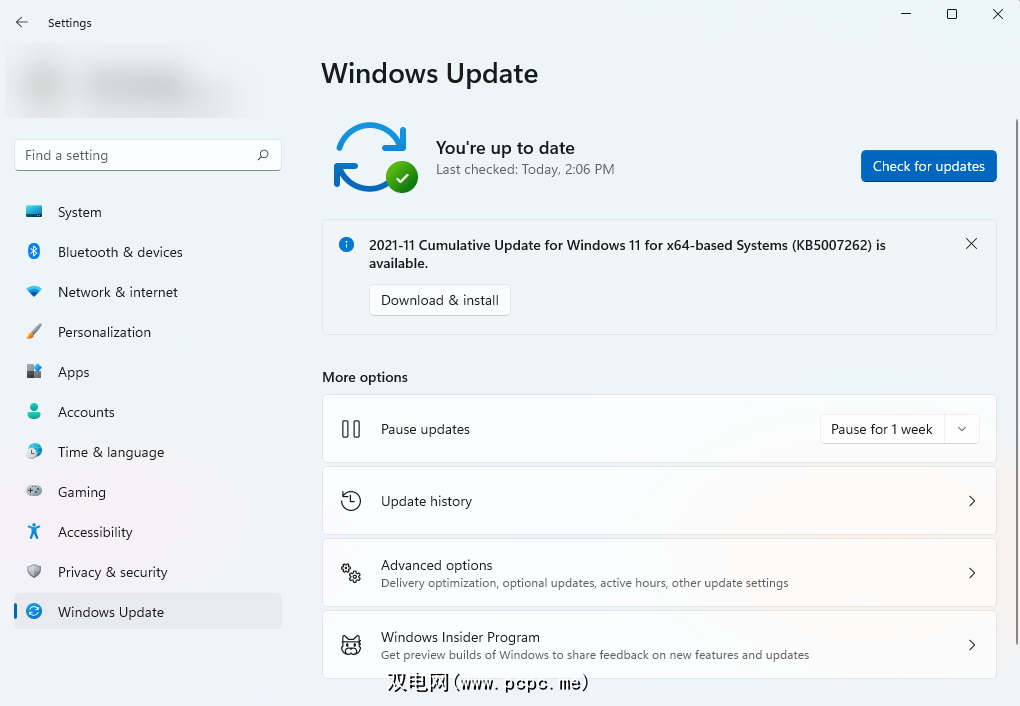Open Time & language settings
This screenshot has height=706, width=1020.
(148, 452)
